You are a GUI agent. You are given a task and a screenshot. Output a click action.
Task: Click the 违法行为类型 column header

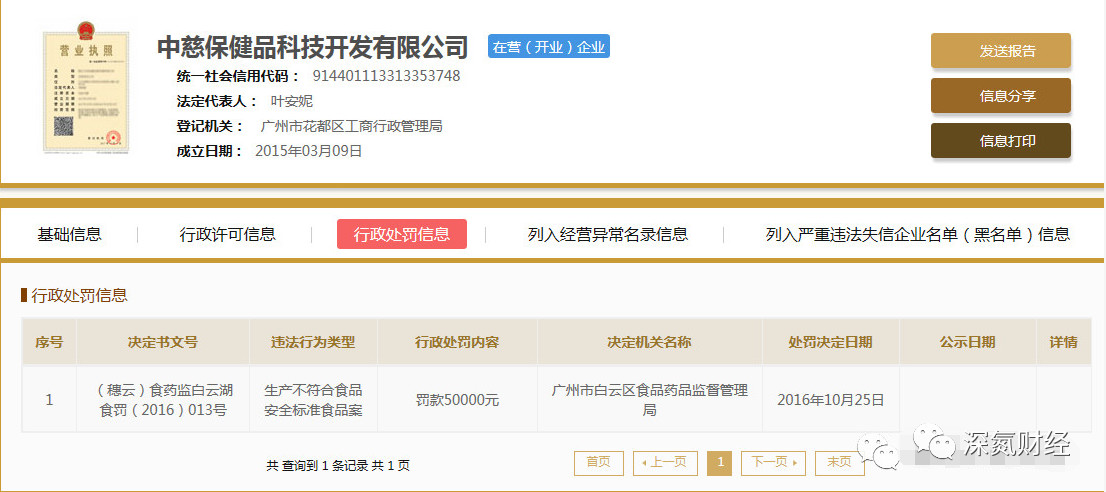pos(313,342)
